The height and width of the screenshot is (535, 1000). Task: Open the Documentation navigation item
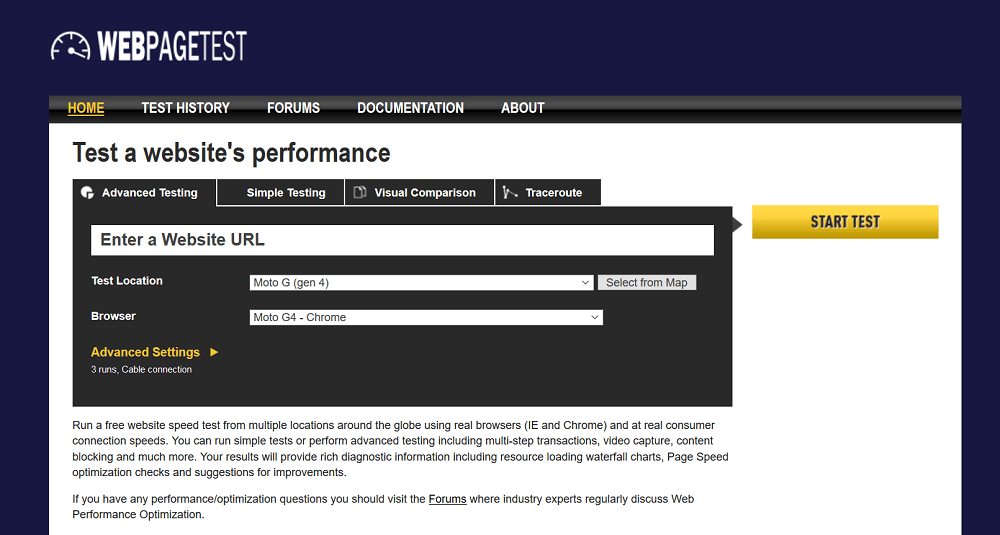(x=411, y=108)
